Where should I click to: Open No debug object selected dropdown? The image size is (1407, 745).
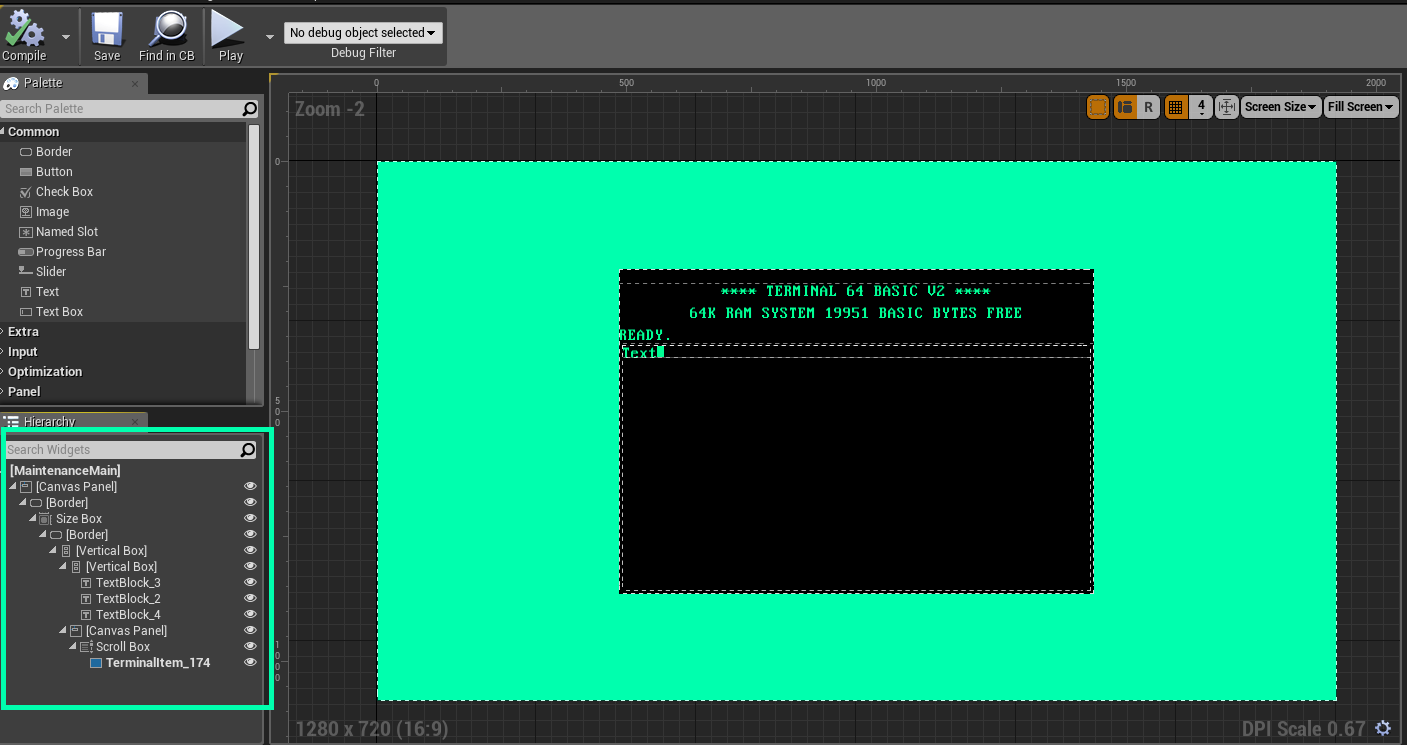[x=363, y=33]
